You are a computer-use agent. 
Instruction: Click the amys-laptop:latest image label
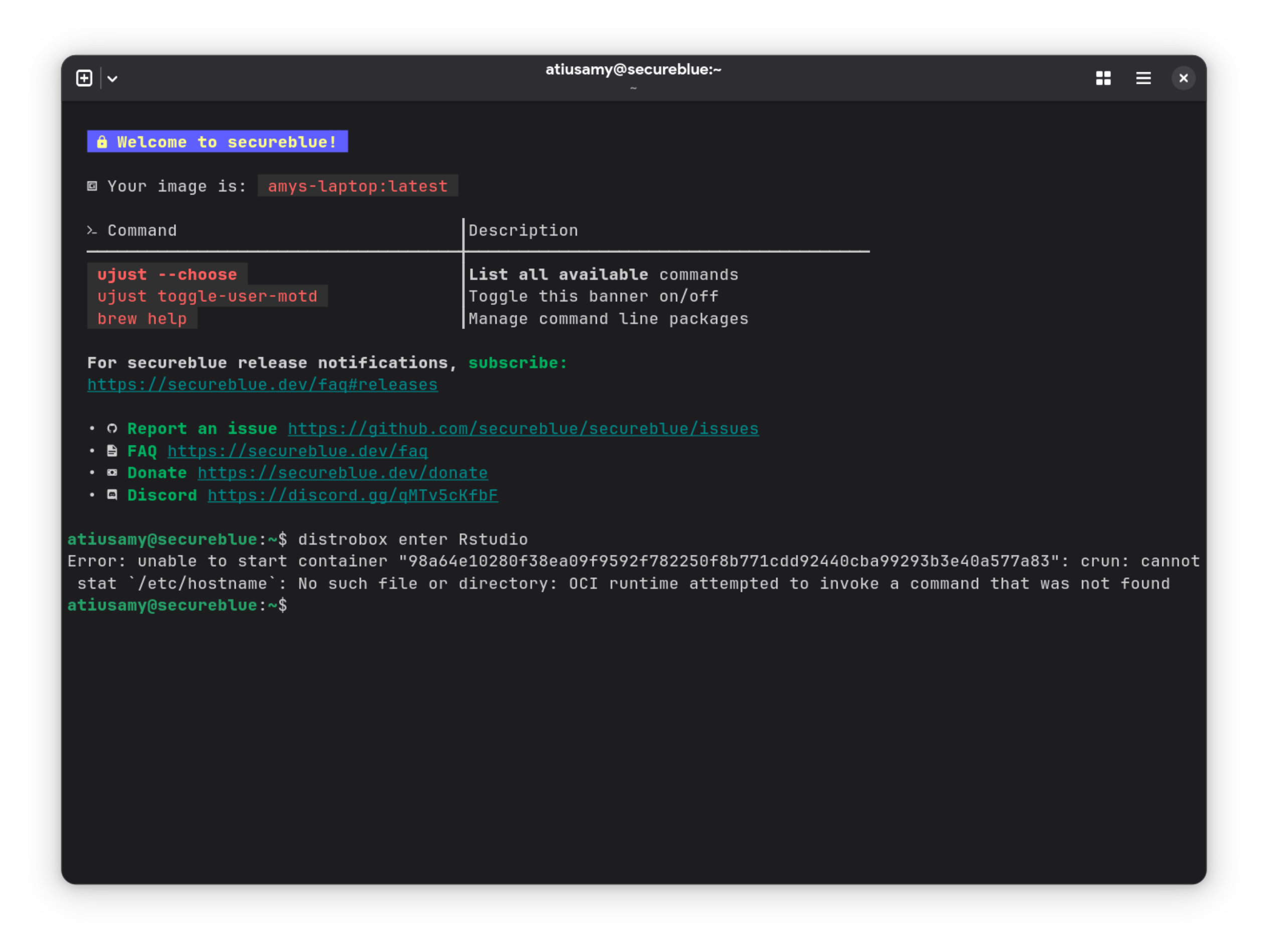point(357,186)
